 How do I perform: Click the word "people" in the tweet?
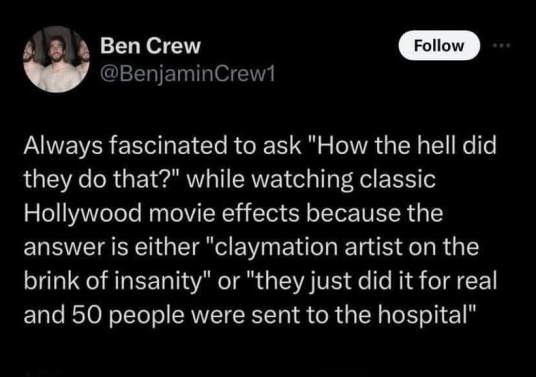point(147,316)
